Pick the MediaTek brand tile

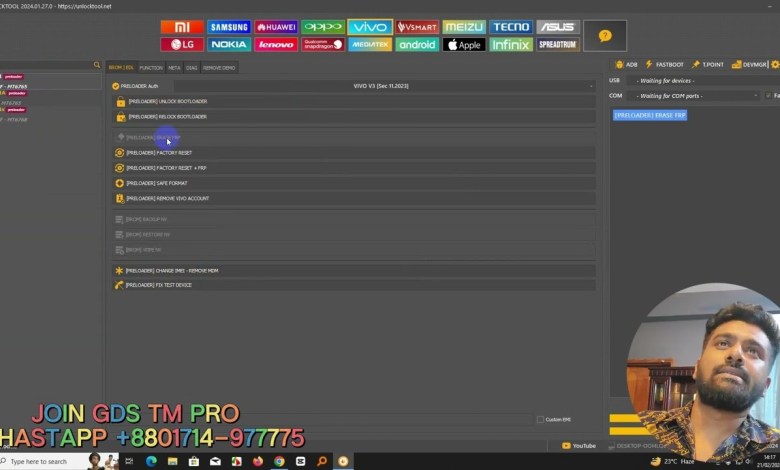pos(370,45)
